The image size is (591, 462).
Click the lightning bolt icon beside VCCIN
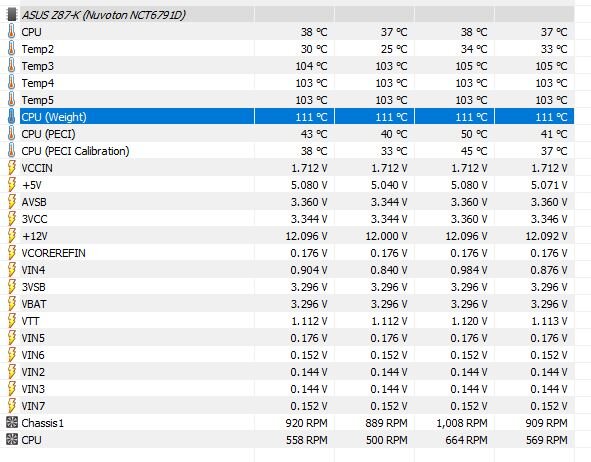12,168
